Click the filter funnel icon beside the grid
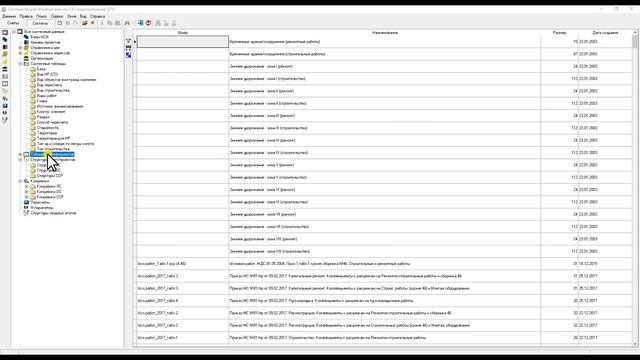Screen dimensions: 640x360 128,41
